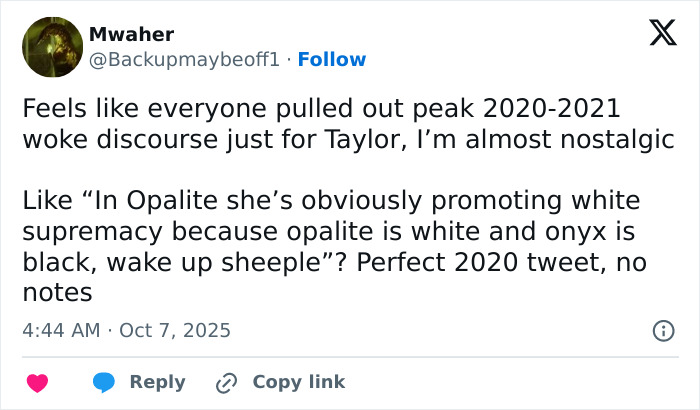Like the tweet with the heart icon
The width and height of the screenshot is (700, 410).
[37, 382]
